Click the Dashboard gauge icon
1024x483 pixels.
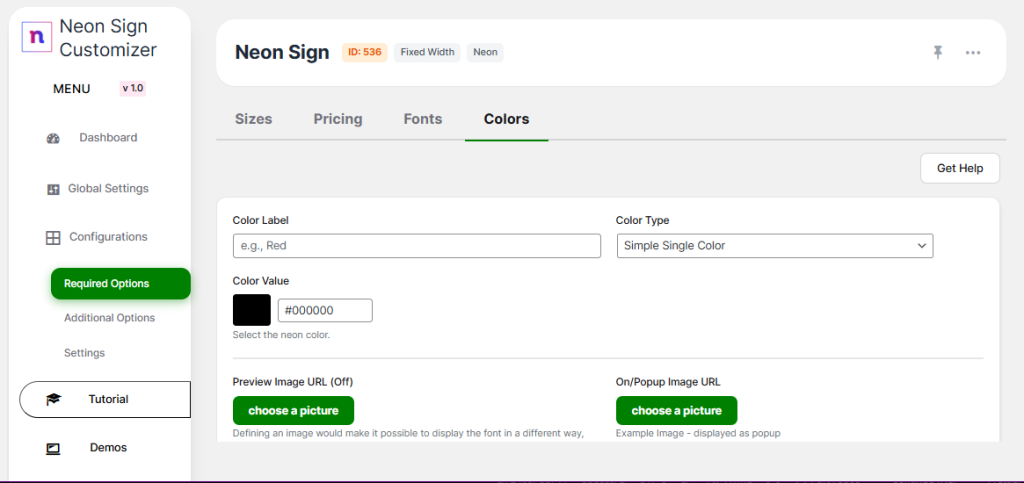(x=54, y=138)
